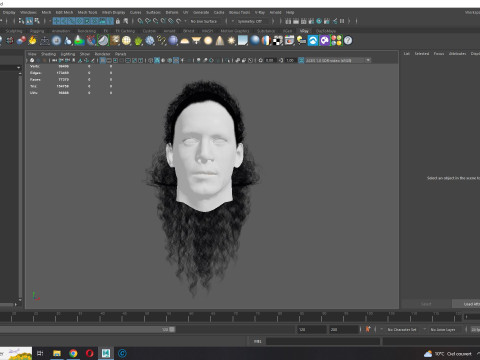This screenshot has width=480, height=360.
Task: Select the Rendering shelf tab
Action: (87, 31)
